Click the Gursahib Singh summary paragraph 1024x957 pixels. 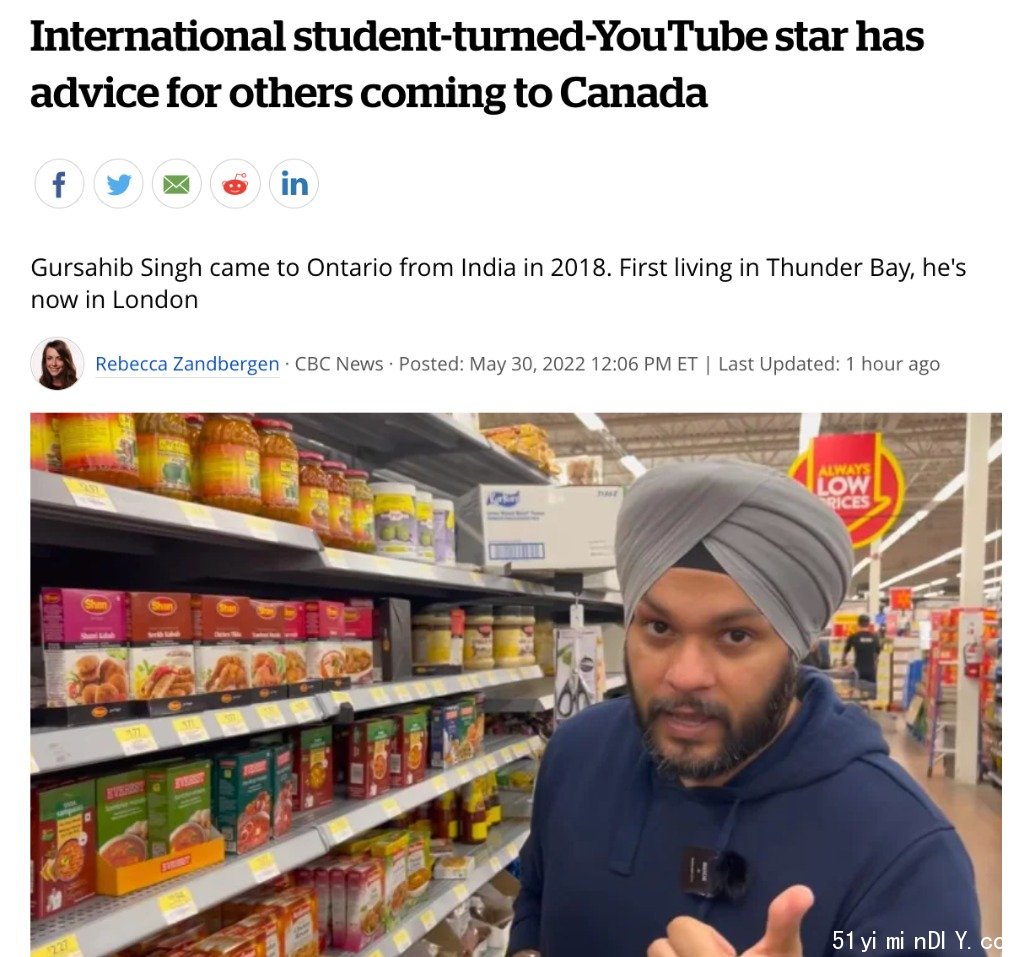tap(498, 284)
